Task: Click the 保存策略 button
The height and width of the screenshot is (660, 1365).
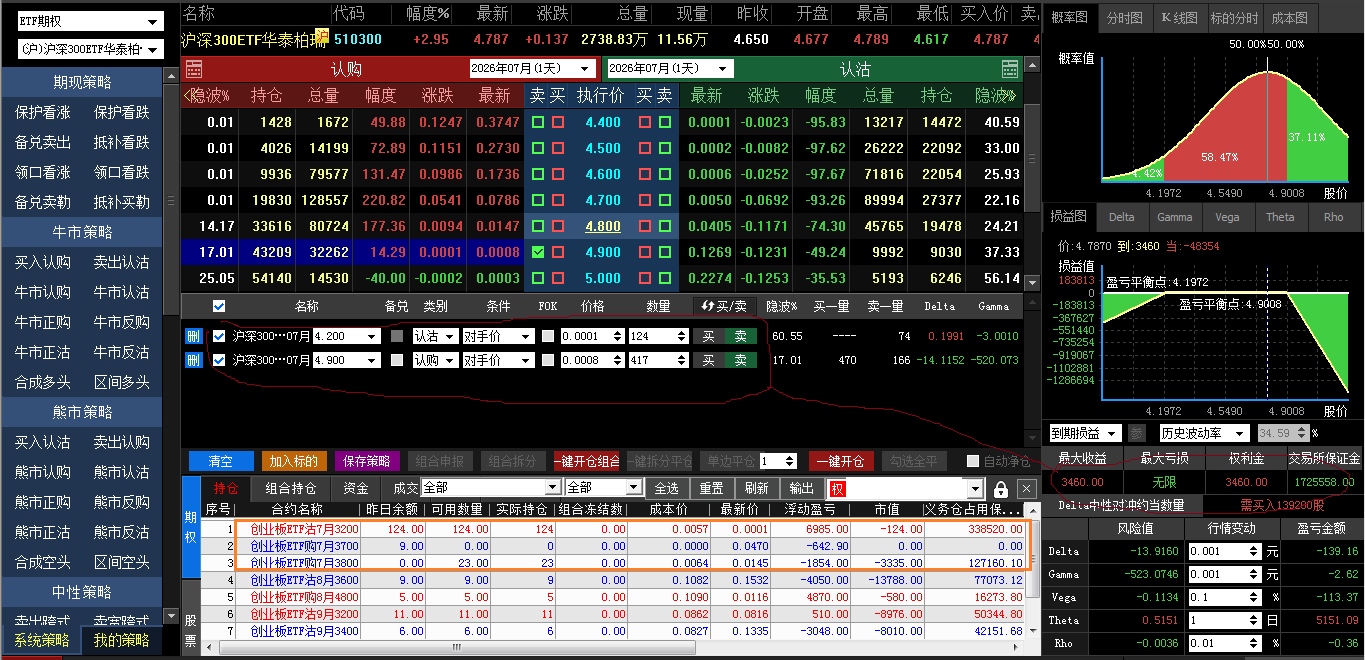Action: (367, 461)
